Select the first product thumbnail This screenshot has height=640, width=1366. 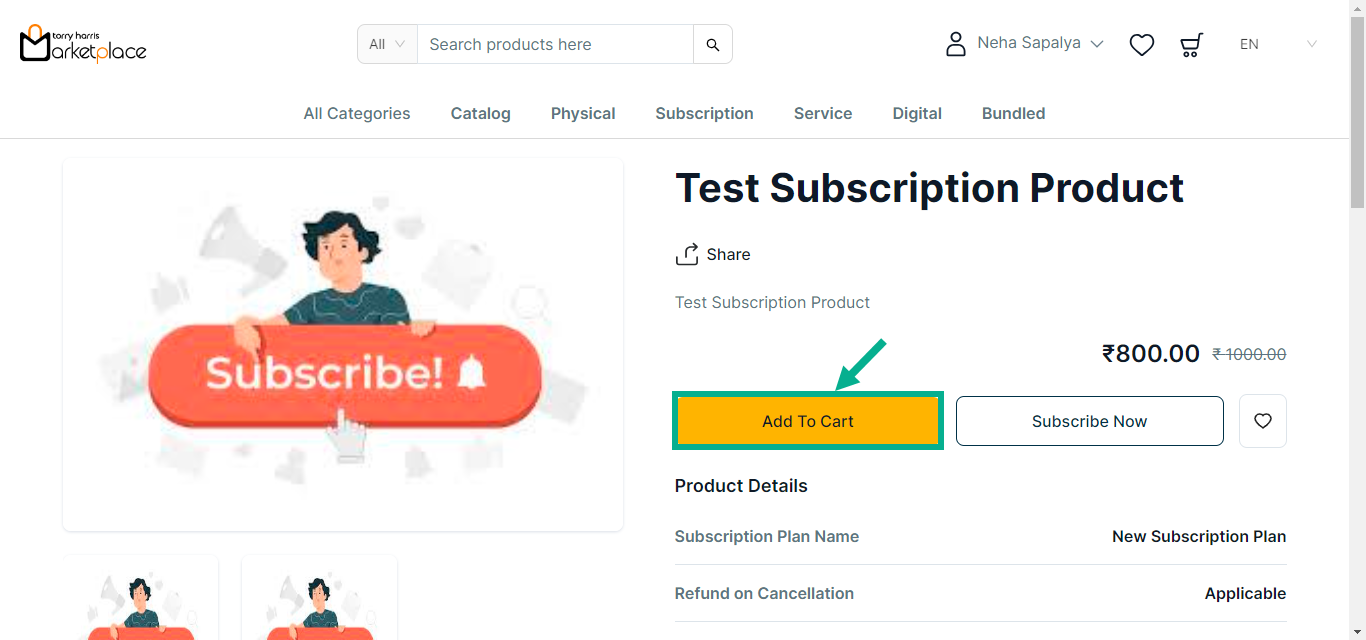tap(141, 598)
